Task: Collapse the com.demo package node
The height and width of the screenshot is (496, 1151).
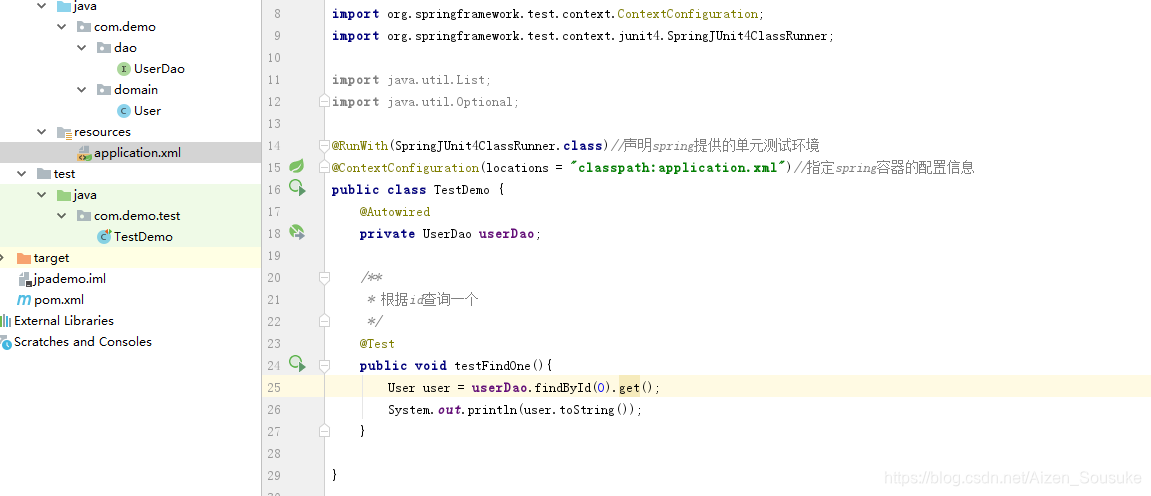Action: (62, 26)
